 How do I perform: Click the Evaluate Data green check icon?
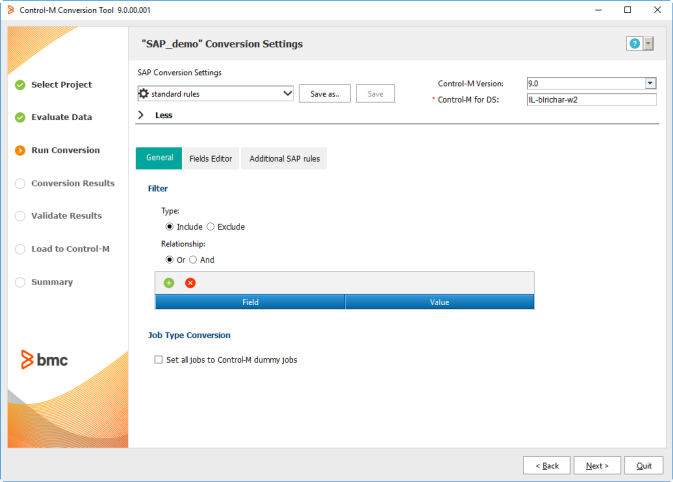pos(20,117)
